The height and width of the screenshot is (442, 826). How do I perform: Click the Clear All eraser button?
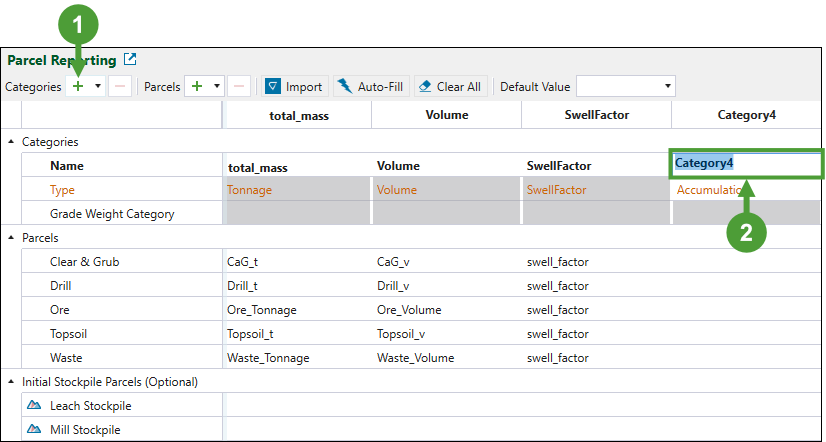pos(449,87)
